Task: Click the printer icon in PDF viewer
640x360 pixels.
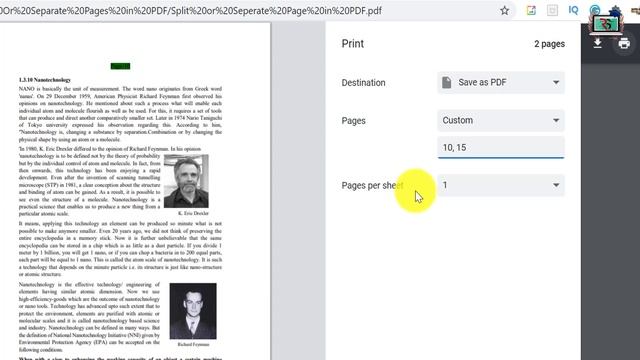Action: pos(624,43)
